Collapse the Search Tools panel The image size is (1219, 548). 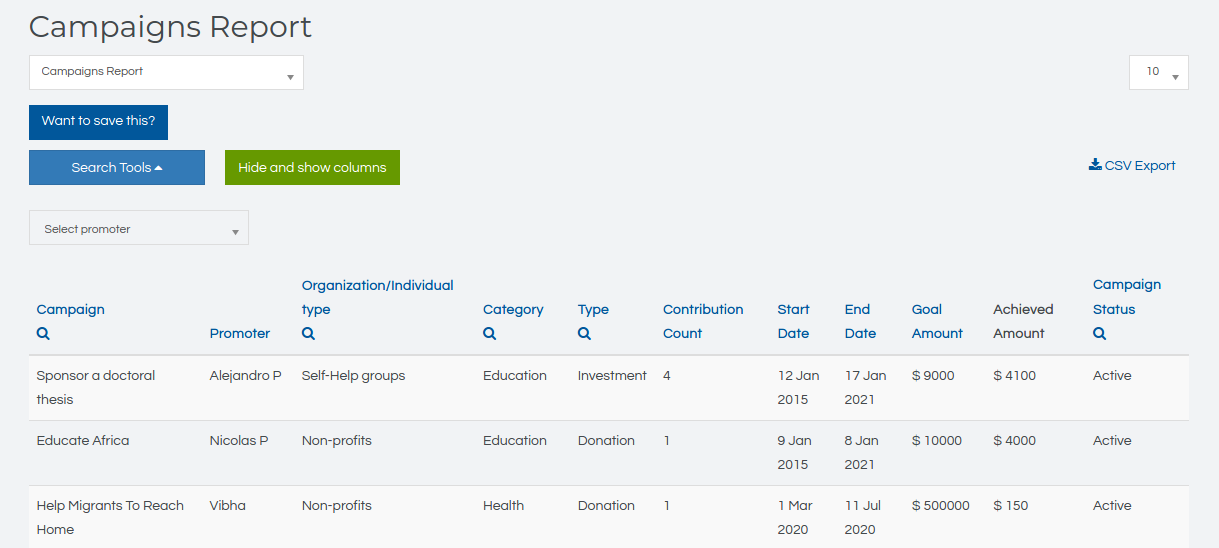click(117, 168)
